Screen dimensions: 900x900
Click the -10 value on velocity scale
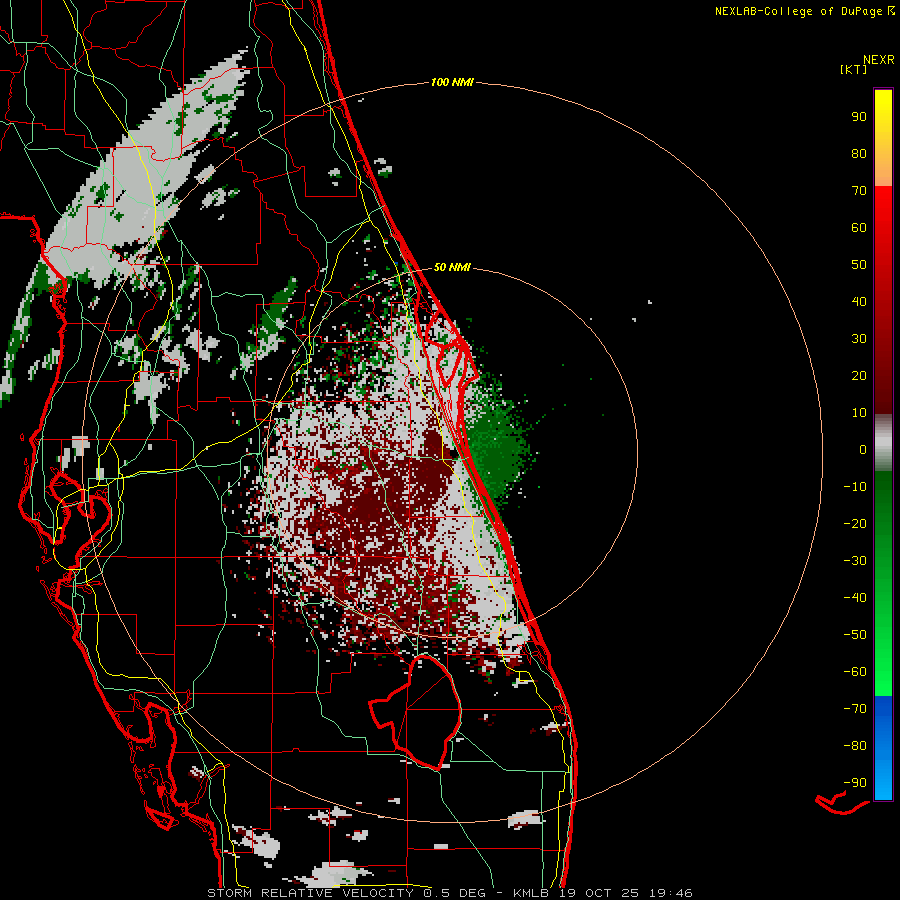pyautogui.click(x=855, y=487)
